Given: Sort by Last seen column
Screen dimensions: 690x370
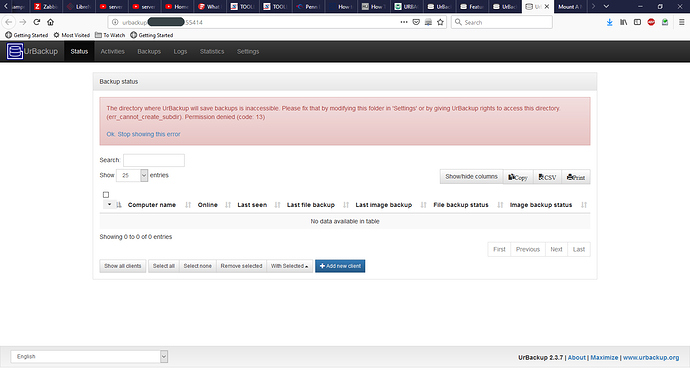Looking at the screenshot, I should (252, 205).
